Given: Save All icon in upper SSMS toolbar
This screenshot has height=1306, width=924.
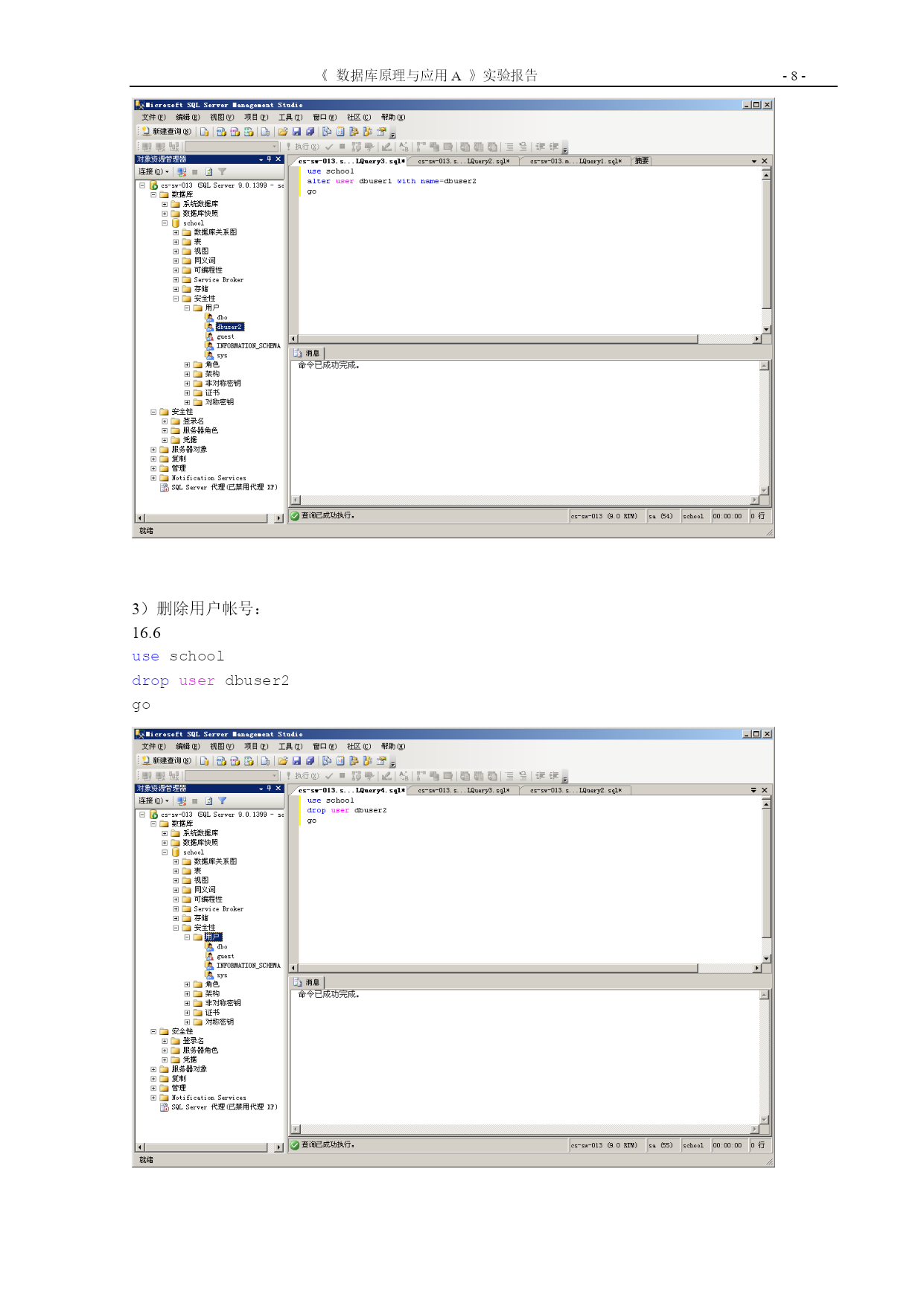Looking at the screenshot, I should click(x=310, y=132).
